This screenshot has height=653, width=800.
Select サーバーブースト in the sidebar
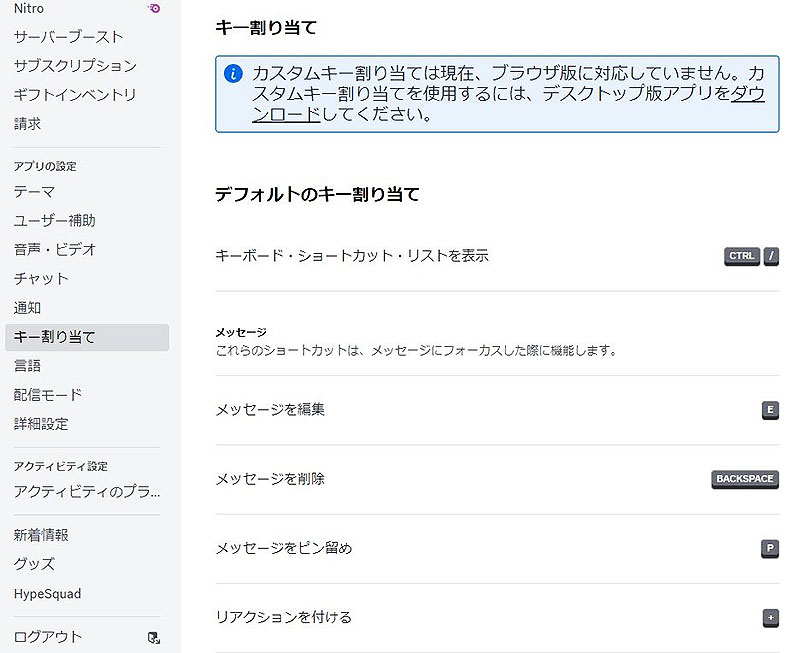click(68, 37)
